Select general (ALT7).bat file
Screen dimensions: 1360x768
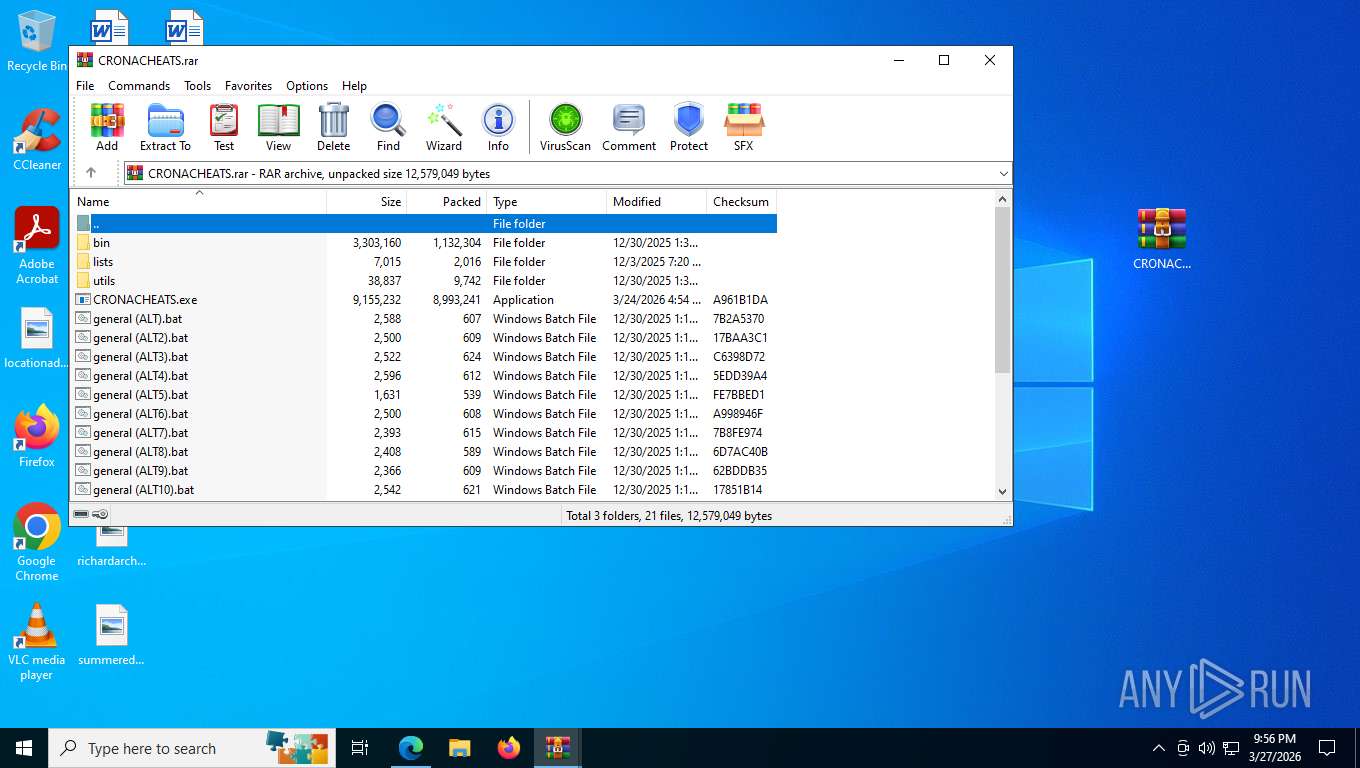[423, 433]
